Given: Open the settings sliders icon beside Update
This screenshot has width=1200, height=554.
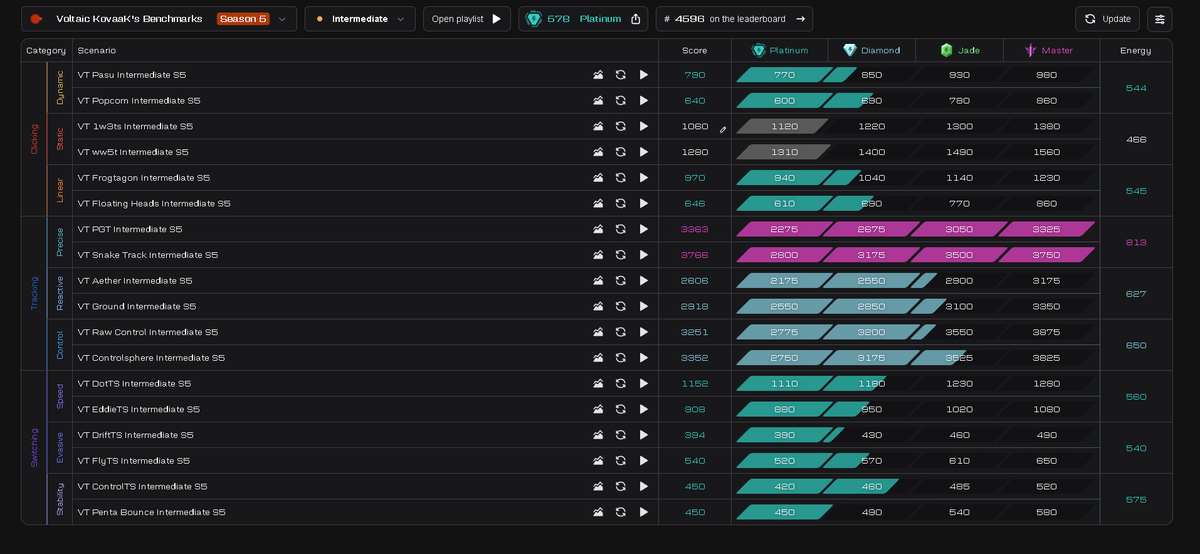Looking at the screenshot, I should 1160,19.
